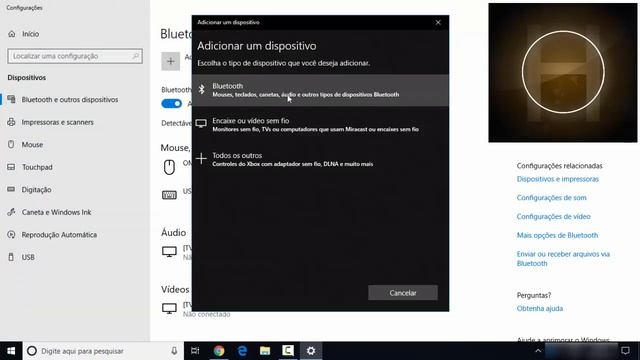The width and height of the screenshot is (640, 360).
Task: Click Settings gear icon in taskbar
Action: 311,351
